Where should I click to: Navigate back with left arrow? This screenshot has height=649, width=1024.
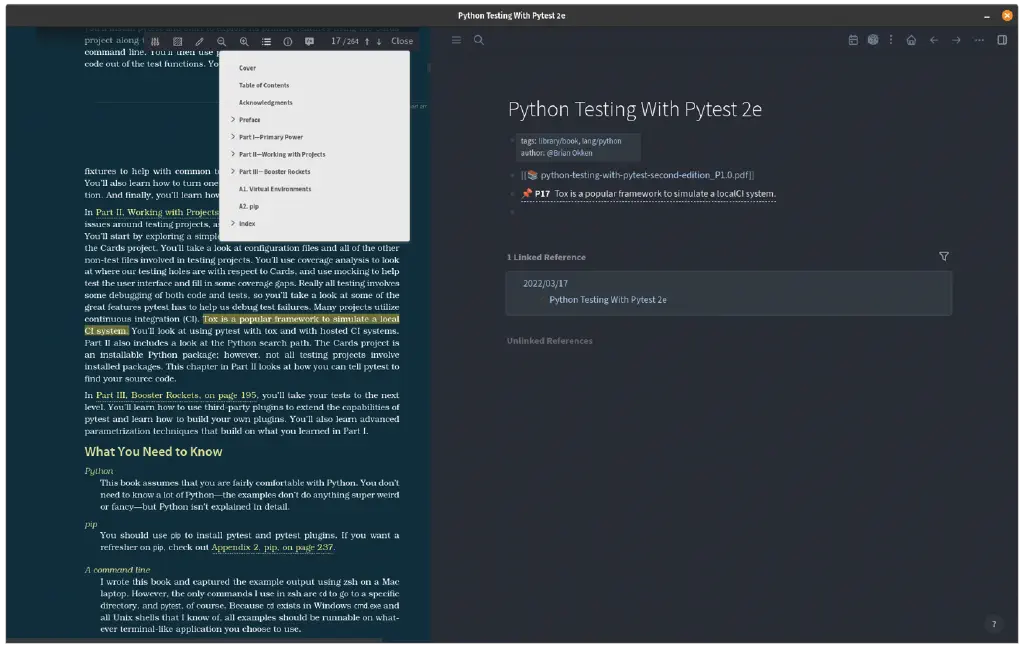click(934, 40)
